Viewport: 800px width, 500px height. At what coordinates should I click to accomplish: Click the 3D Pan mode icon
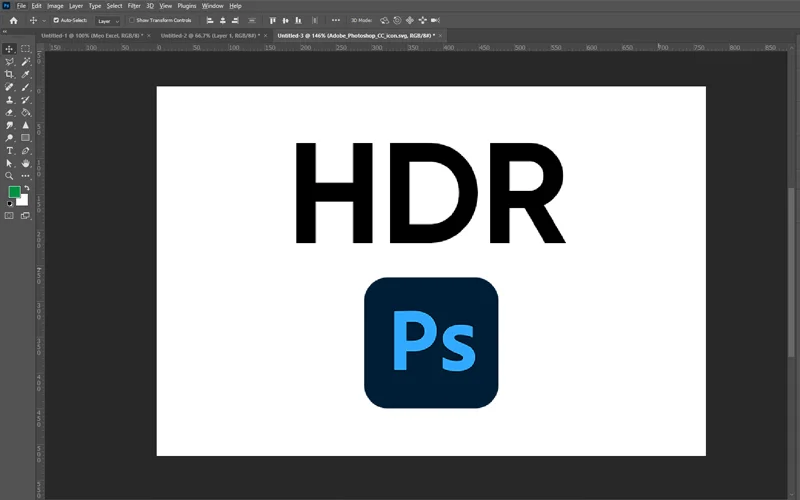pos(410,20)
